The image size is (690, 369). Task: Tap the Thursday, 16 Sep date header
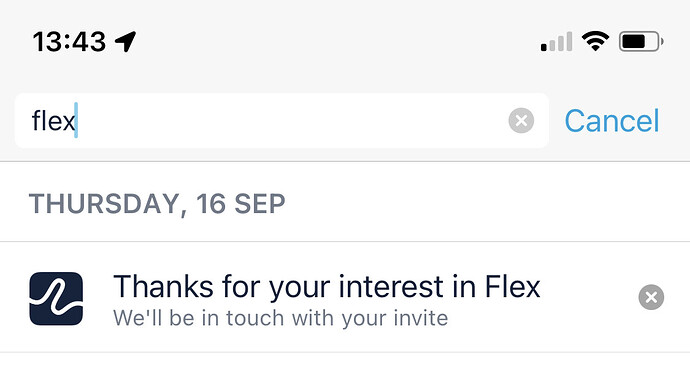coord(157,204)
